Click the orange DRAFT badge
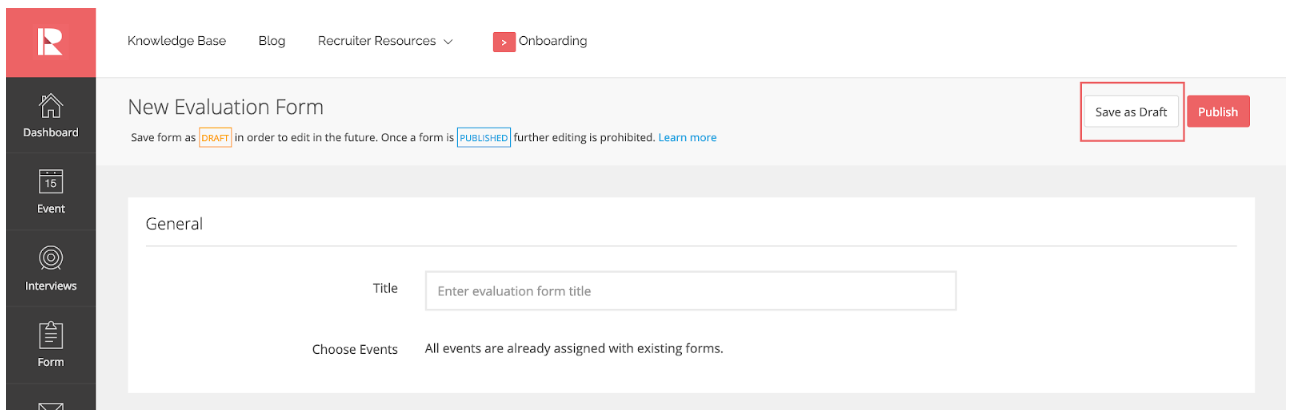This screenshot has height=416, width=1296. coord(215,138)
